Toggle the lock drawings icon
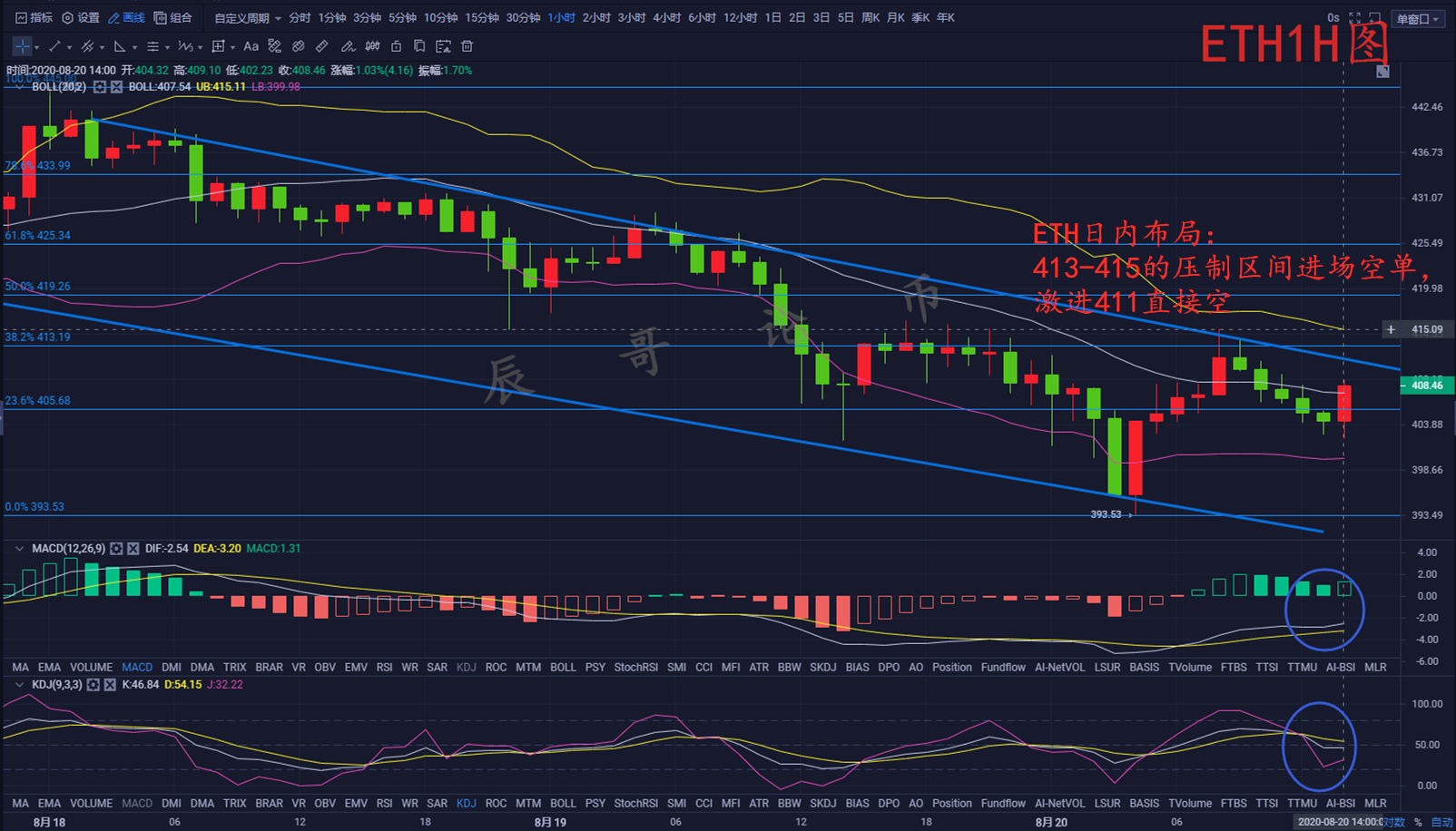Viewport: 1456px width, 831px height. [396, 46]
